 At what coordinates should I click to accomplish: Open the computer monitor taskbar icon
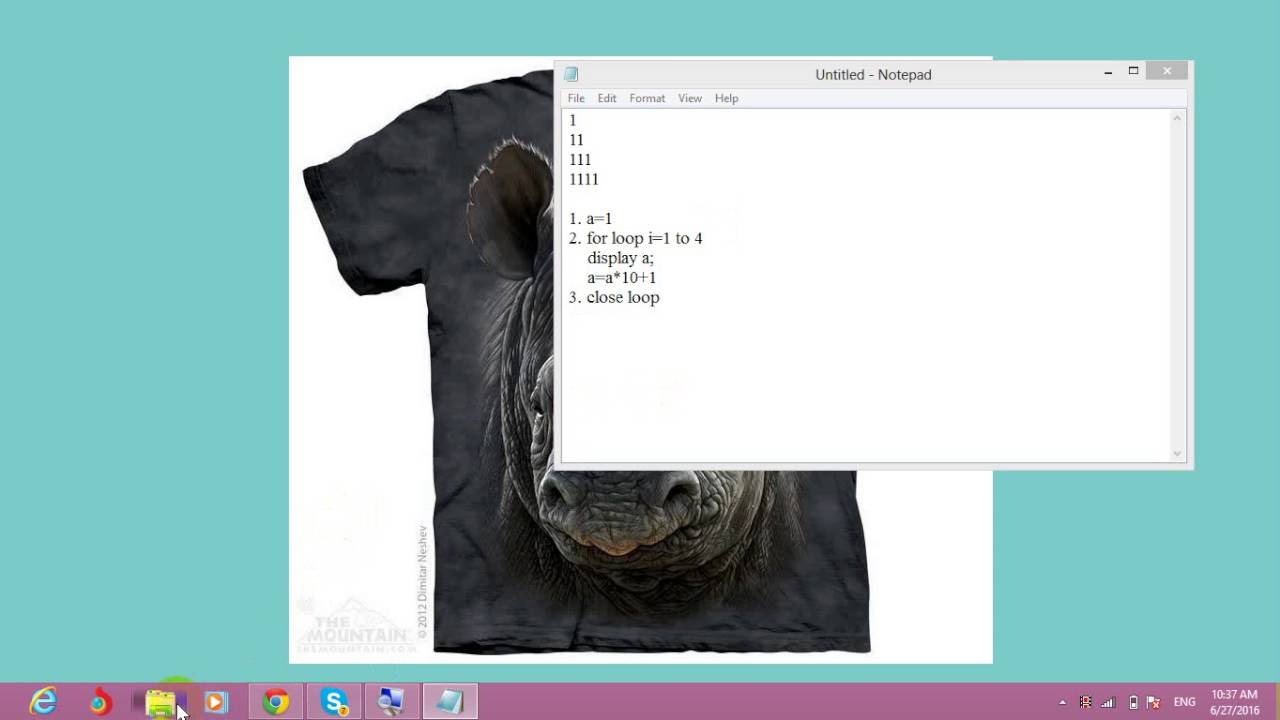391,702
